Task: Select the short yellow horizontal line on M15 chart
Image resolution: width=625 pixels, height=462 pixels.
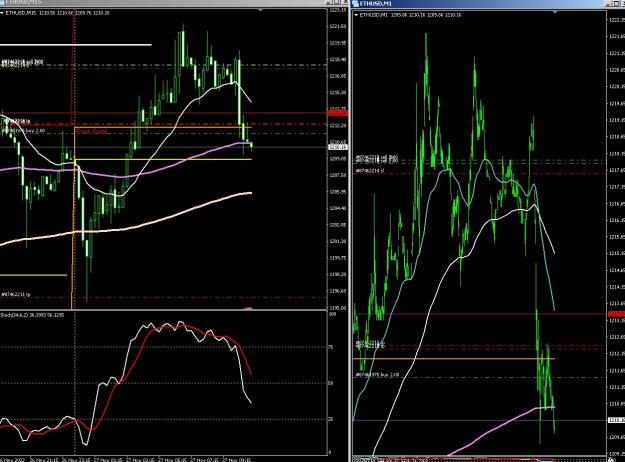Action: 33,275
